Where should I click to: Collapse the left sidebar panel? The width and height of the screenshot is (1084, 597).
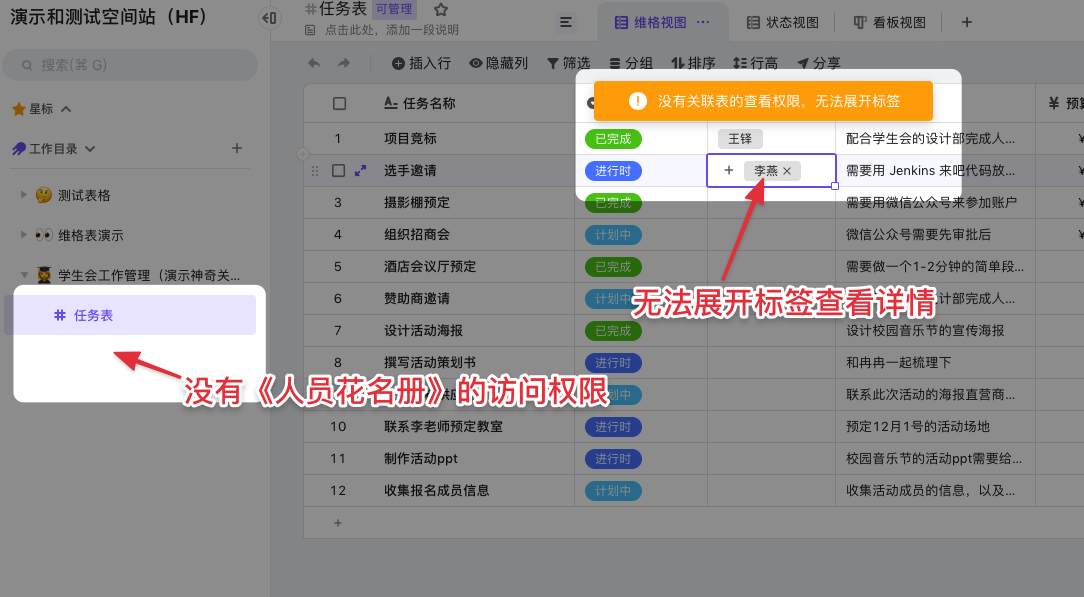pyautogui.click(x=269, y=18)
